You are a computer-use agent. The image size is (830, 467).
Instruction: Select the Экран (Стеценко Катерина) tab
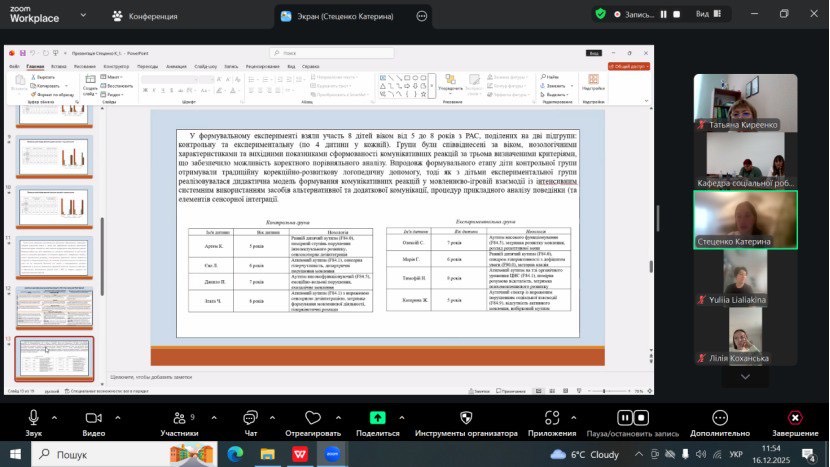343,16
